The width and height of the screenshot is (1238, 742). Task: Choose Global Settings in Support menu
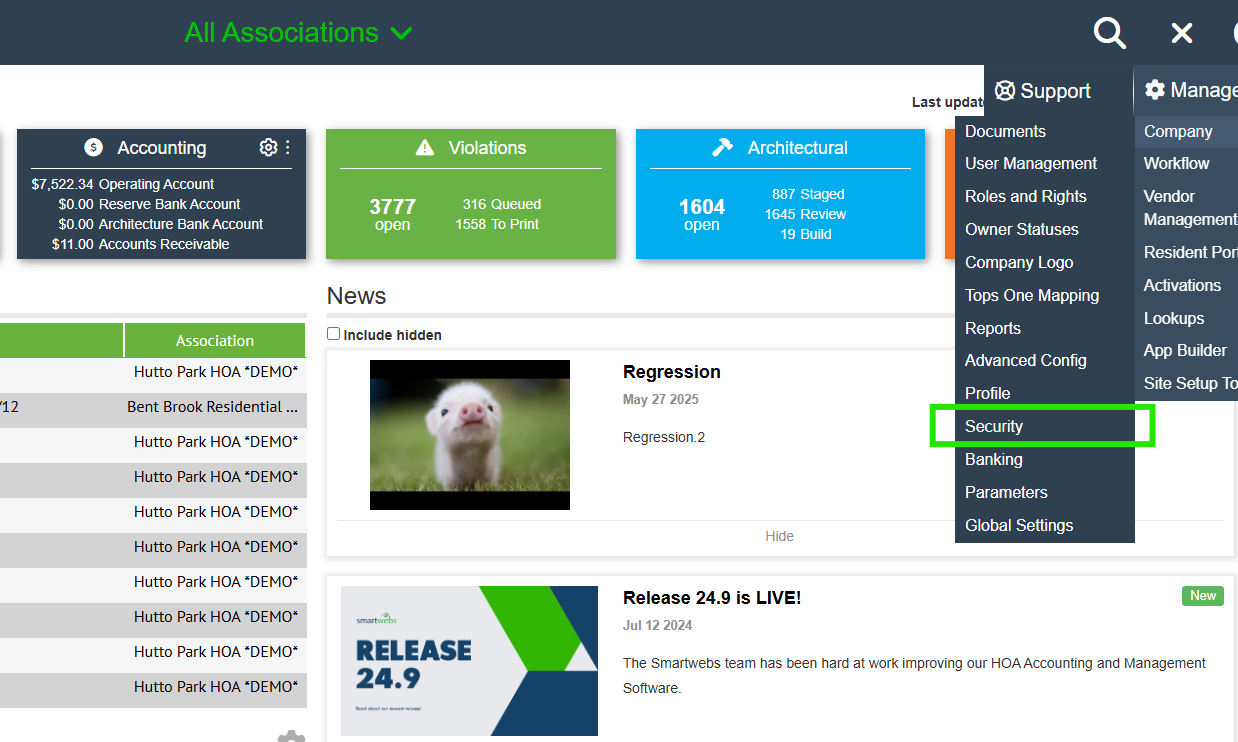(1018, 525)
